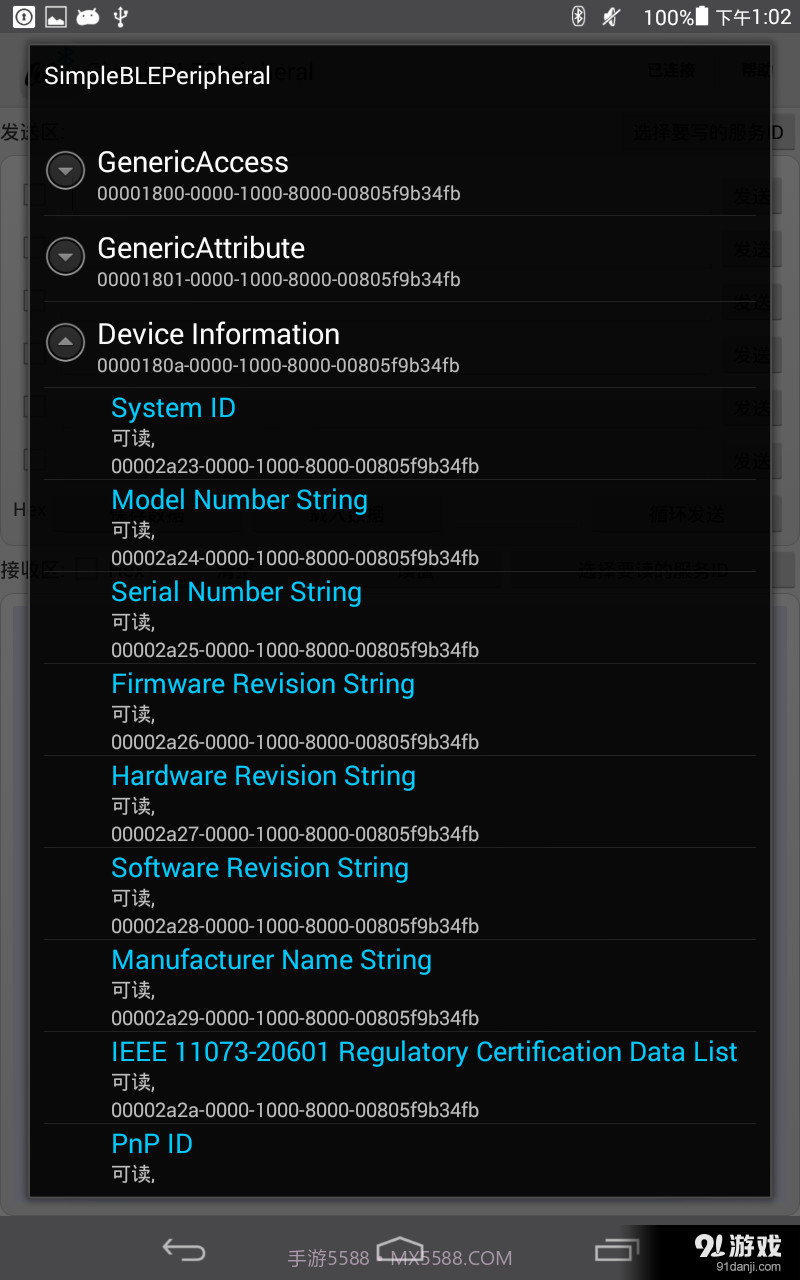Open Recent apps with the navigation icon
Image resolution: width=800 pixels, height=1280 pixels.
pos(616,1249)
